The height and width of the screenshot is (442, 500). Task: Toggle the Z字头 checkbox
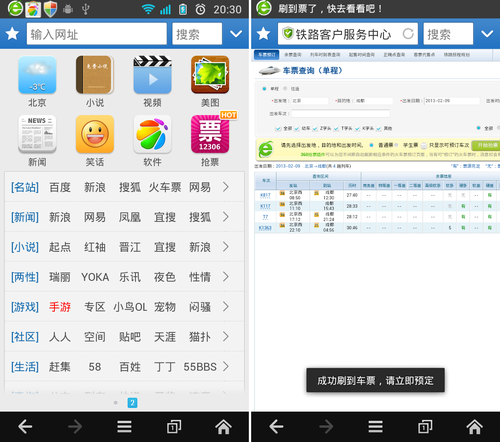coord(315,128)
